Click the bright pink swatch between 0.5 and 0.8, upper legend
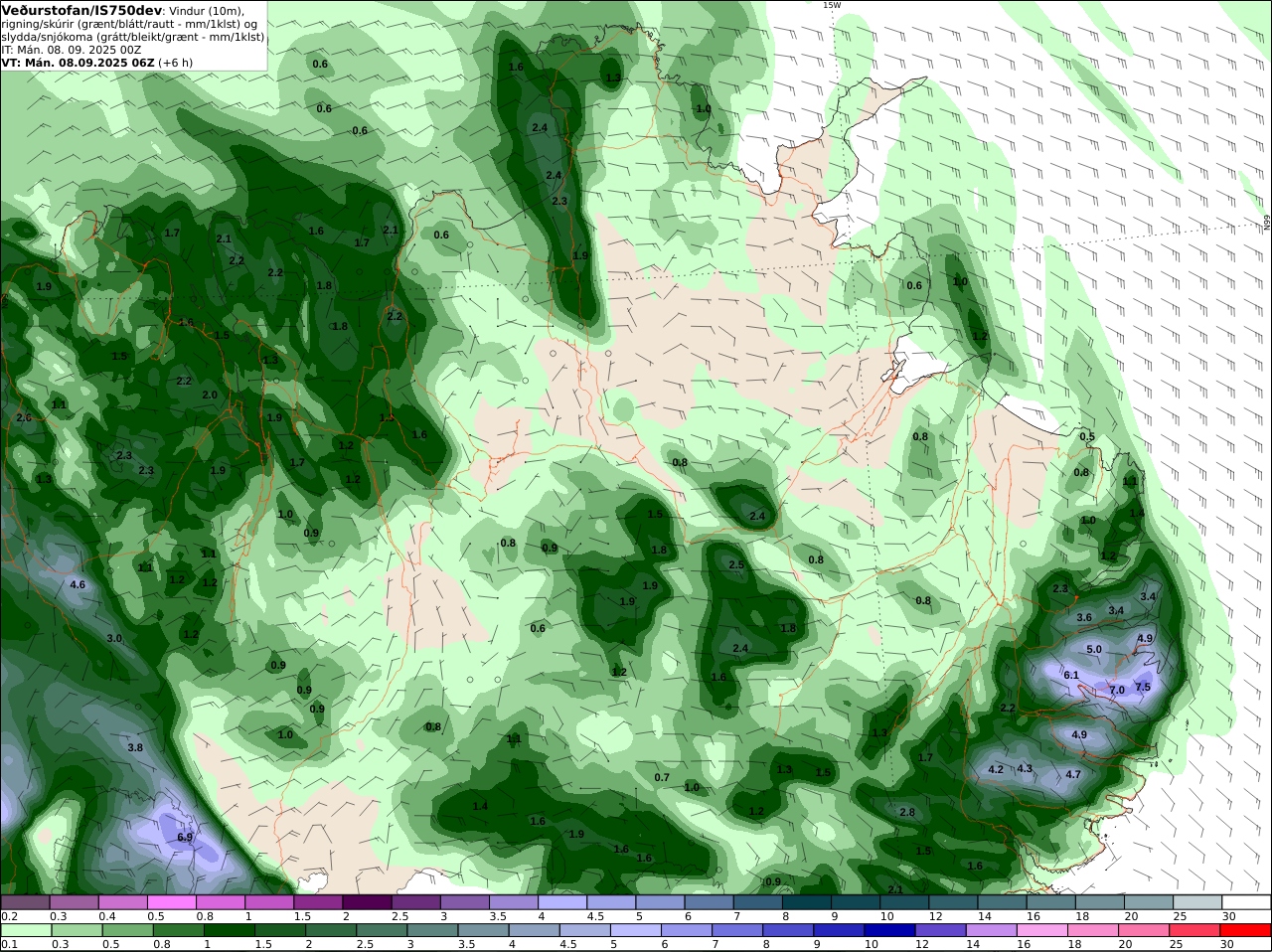This screenshot has height=952, width=1272. point(171,902)
